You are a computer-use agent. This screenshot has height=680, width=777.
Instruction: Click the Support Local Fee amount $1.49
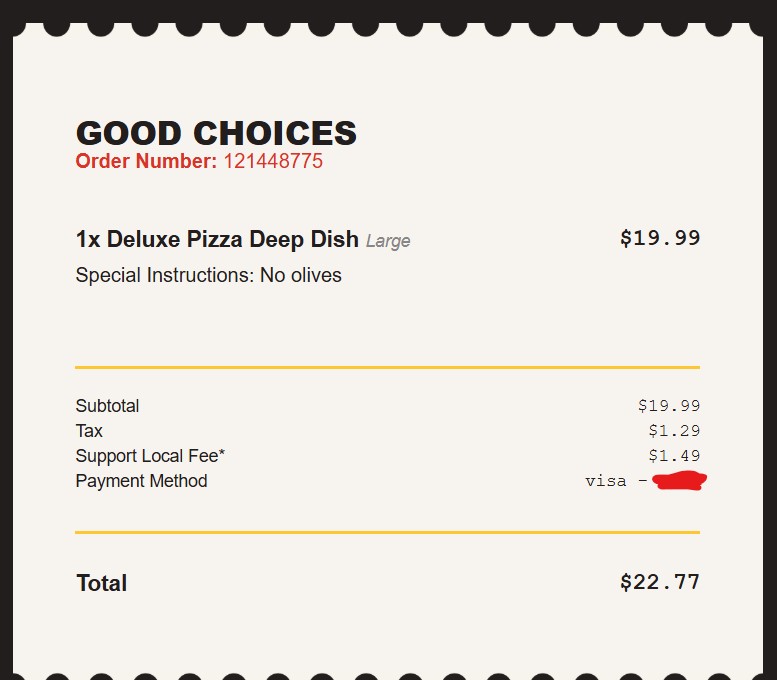tap(674, 456)
